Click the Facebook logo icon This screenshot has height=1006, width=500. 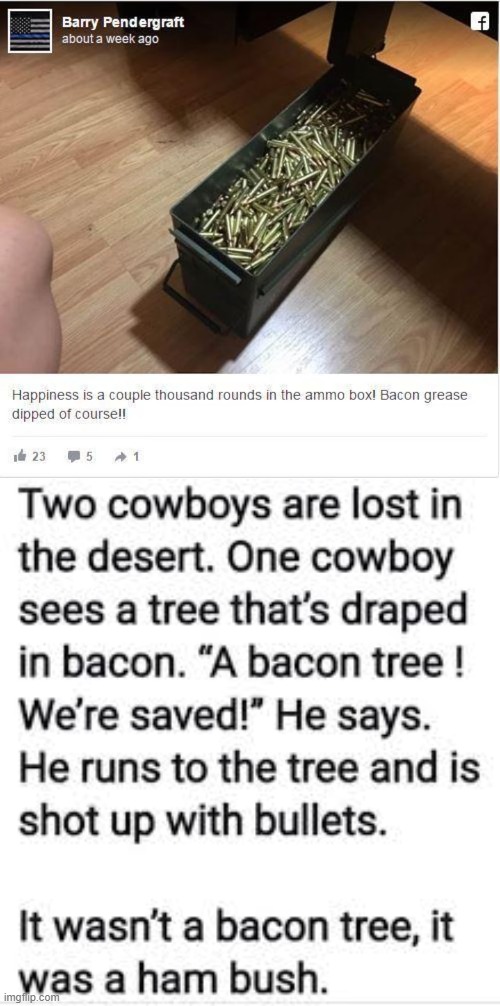click(479, 21)
